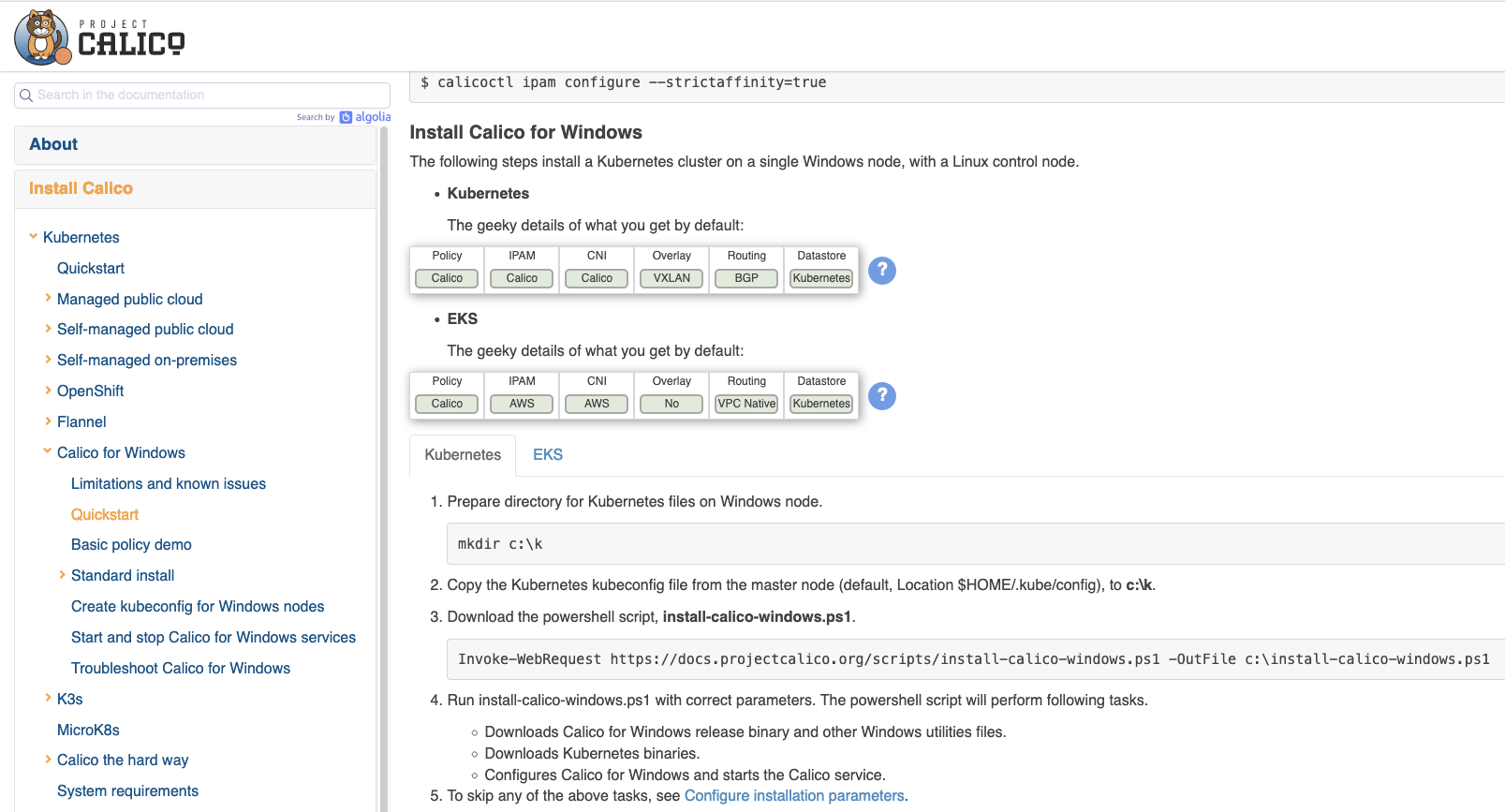Viewport: 1505px width, 812px height.
Task: Click VXLAN overlay badge in Kubernetes table
Action: point(671,278)
